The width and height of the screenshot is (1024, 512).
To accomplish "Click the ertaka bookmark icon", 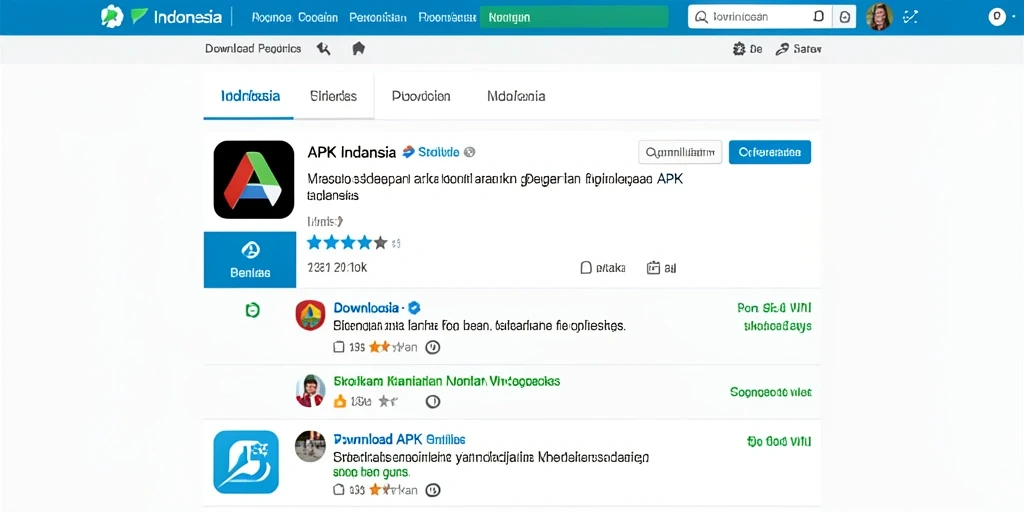I will point(586,267).
